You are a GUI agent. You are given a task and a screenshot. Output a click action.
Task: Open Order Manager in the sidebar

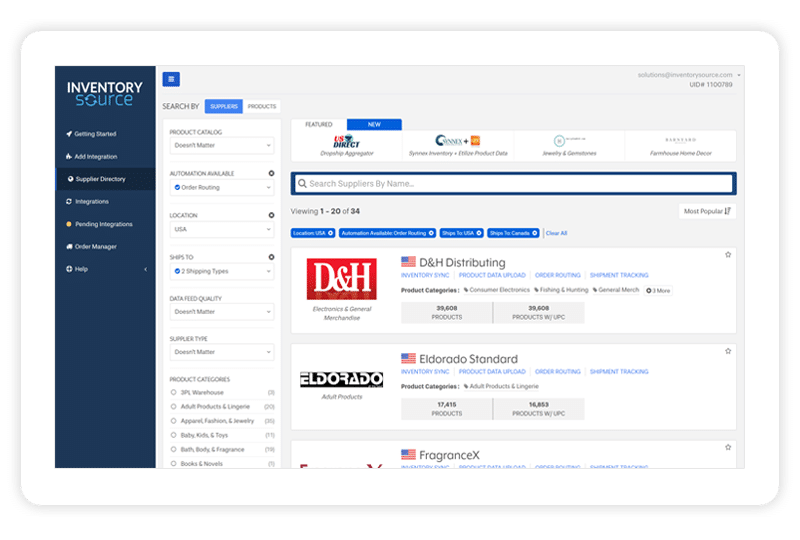tap(96, 246)
